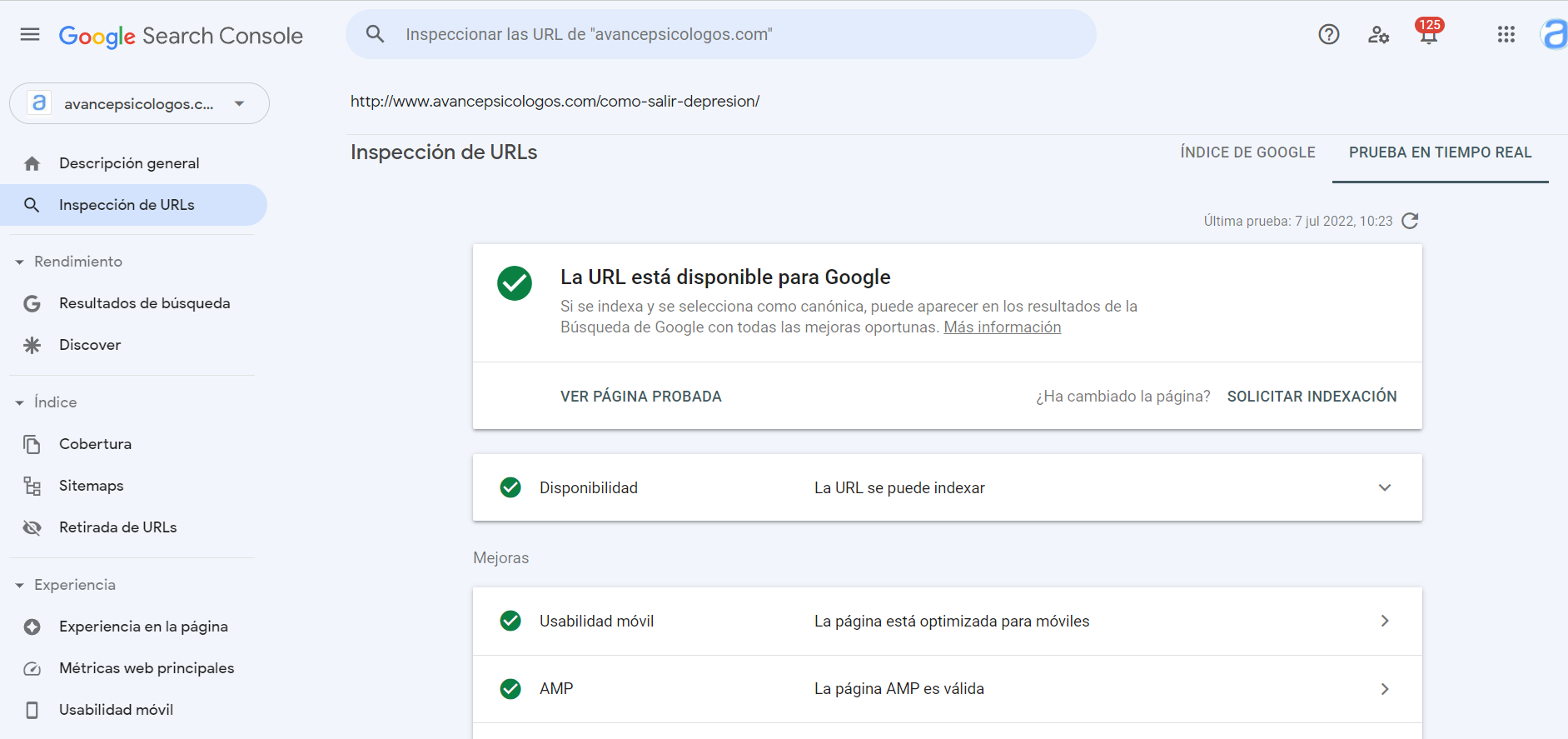Click 'La URL se puede indexar' text

click(899, 488)
